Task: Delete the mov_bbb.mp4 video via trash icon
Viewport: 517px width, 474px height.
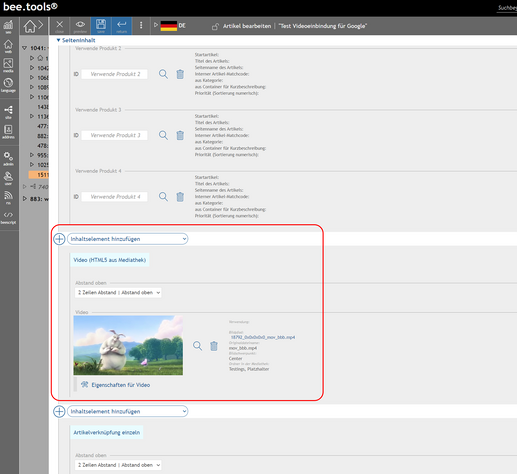Action: pyautogui.click(x=214, y=346)
